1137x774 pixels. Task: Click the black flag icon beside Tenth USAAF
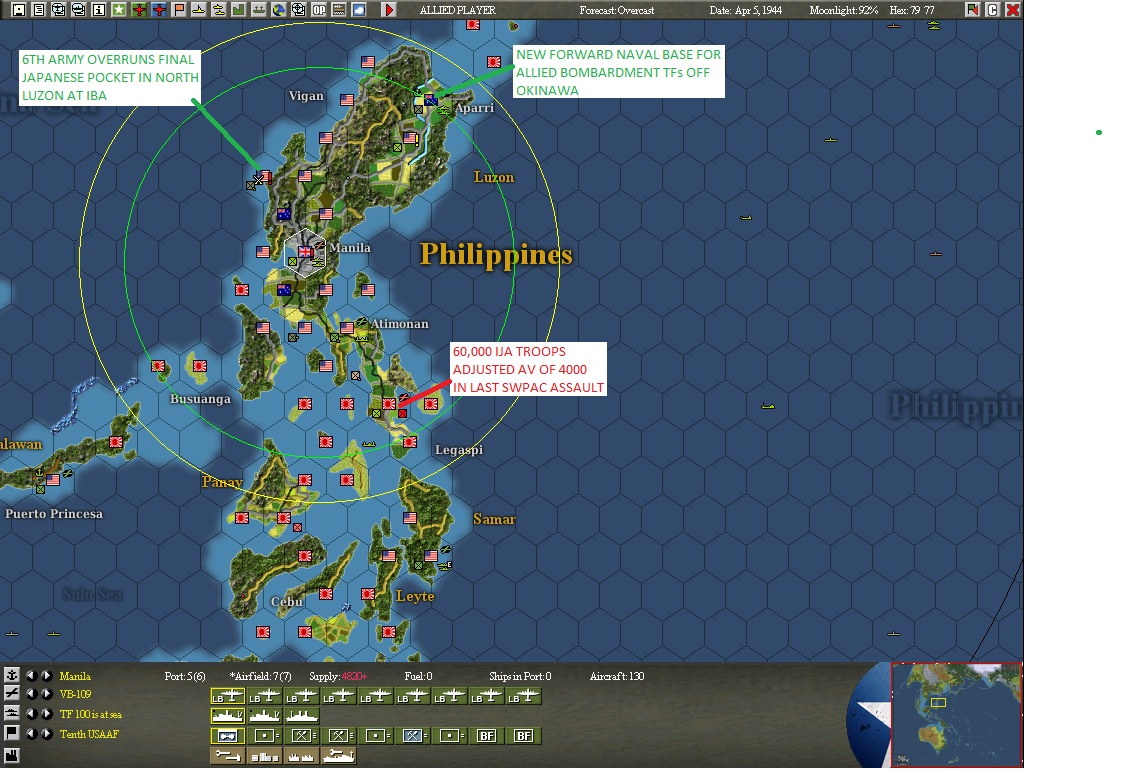12,734
